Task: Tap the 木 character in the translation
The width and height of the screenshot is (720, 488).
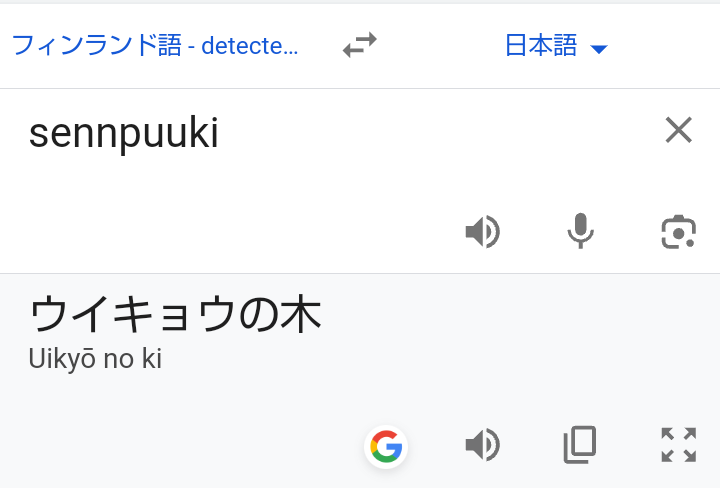Action: click(x=300, y=315)
